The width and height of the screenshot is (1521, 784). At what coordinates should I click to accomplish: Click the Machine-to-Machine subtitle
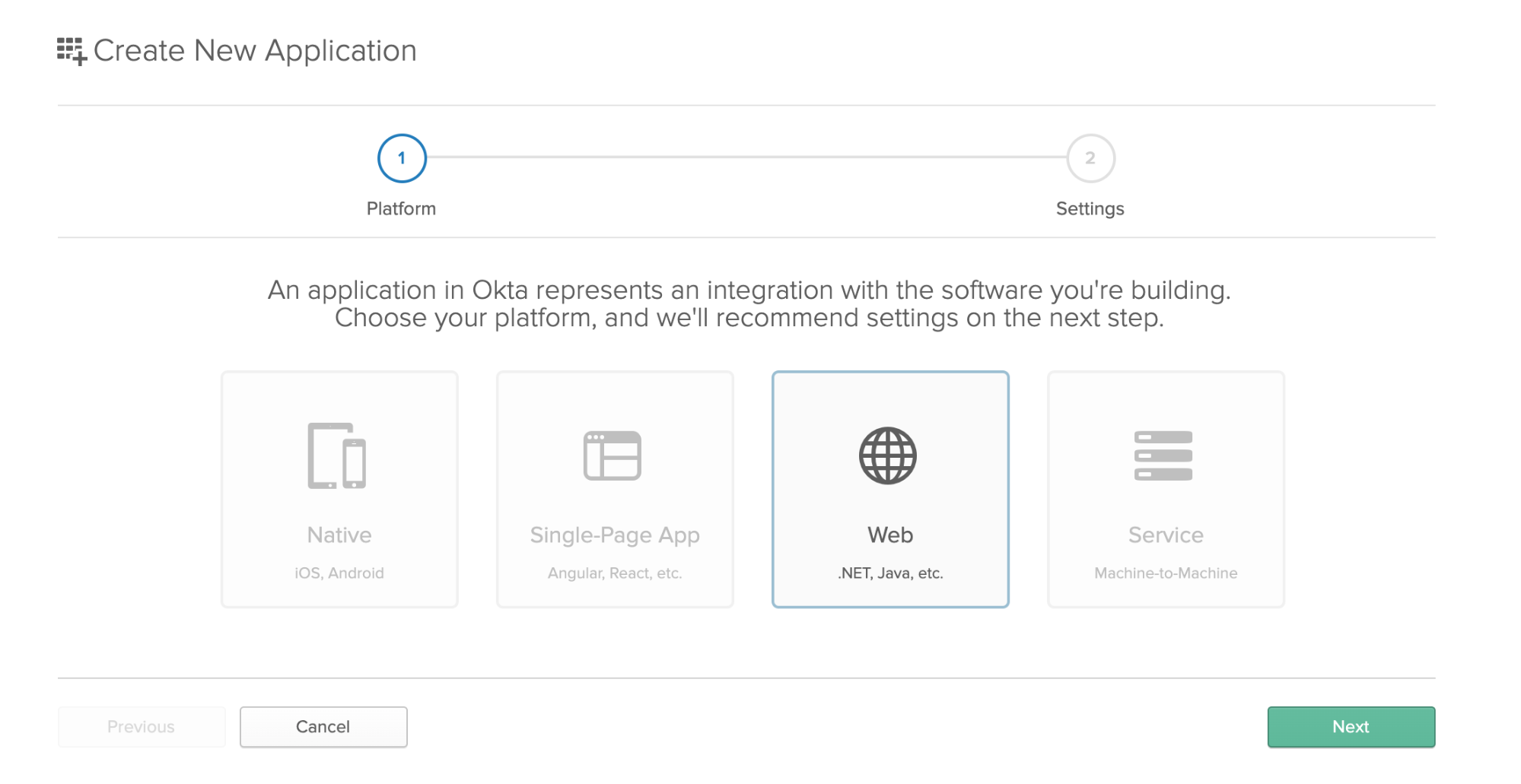1166,573
